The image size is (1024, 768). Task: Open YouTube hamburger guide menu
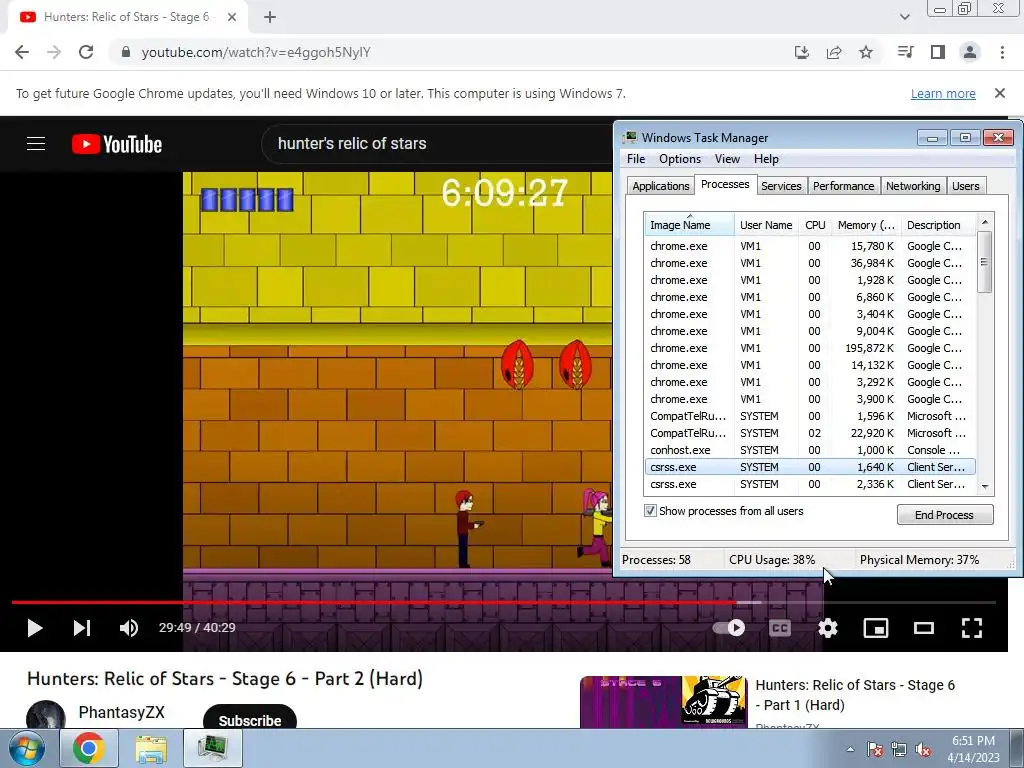(x=36, y=144)
